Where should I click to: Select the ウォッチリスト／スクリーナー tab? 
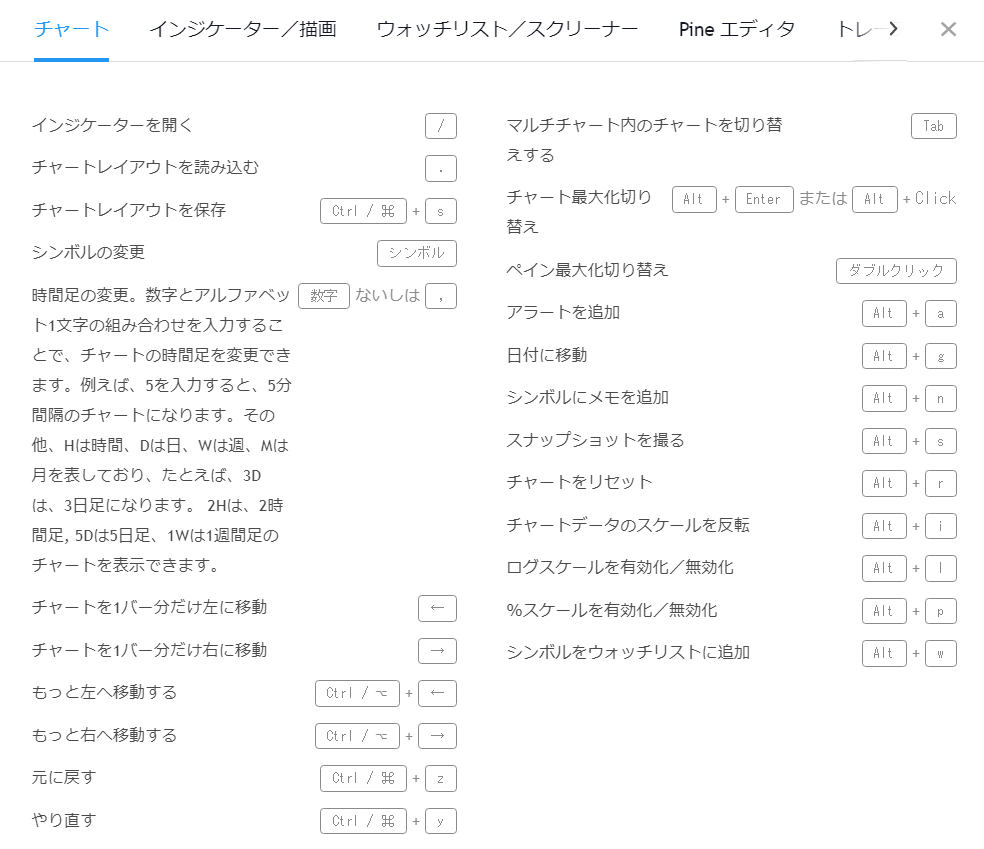[x=507, y=29]
